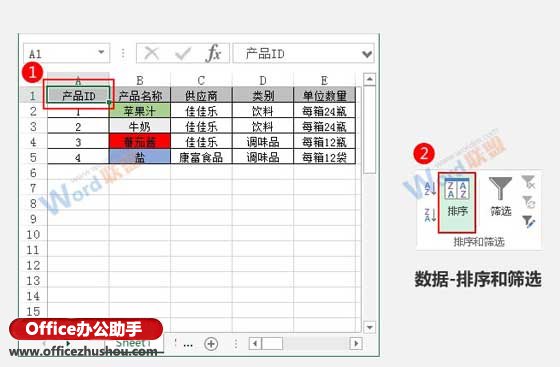Select column B header
Image resolution: width=560 pixels, height=367 pixels.
[140, 80]
